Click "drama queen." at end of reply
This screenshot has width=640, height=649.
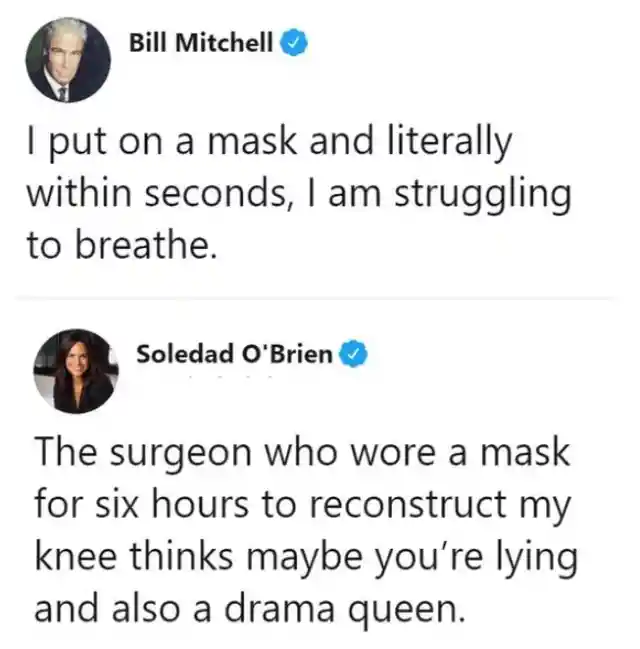pos(345,610)
